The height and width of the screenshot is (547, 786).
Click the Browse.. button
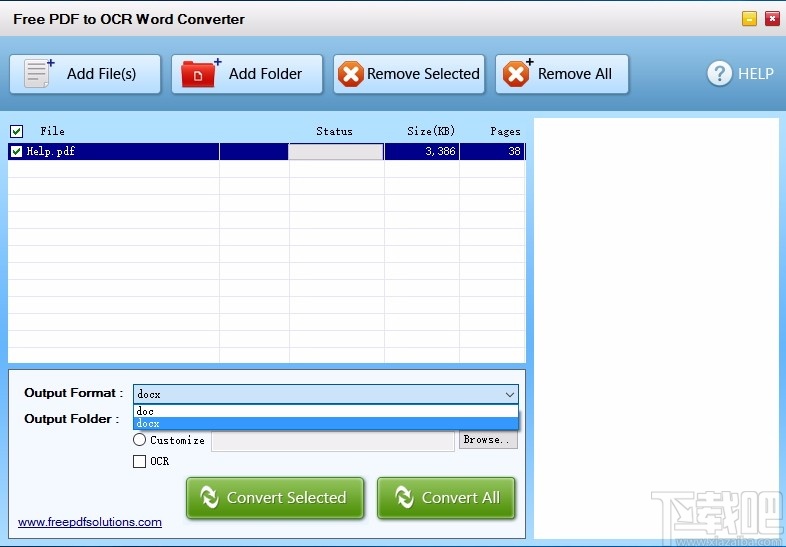click(x=488, y=440)
